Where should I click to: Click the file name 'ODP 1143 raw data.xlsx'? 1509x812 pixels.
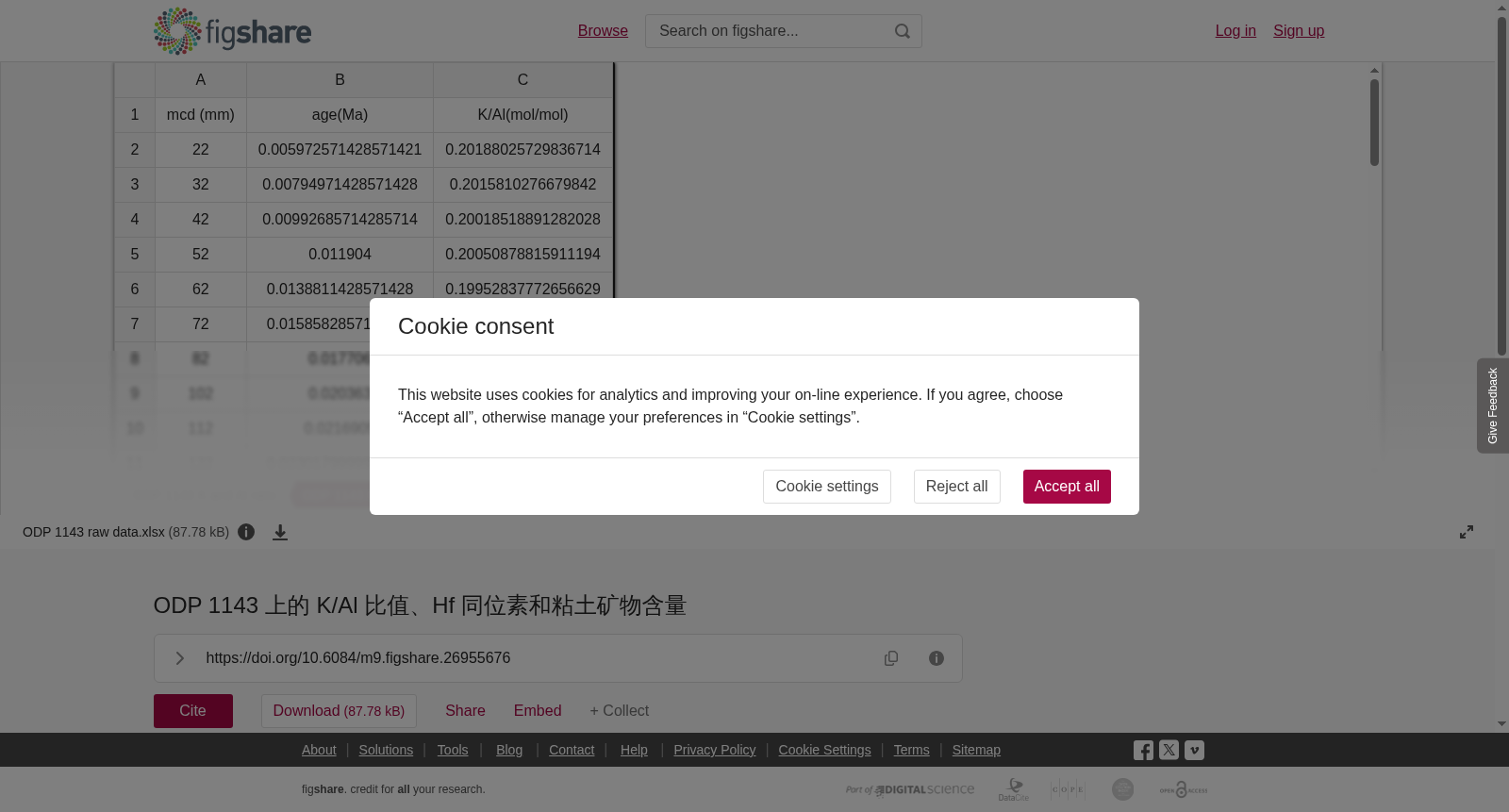point(93,532)
